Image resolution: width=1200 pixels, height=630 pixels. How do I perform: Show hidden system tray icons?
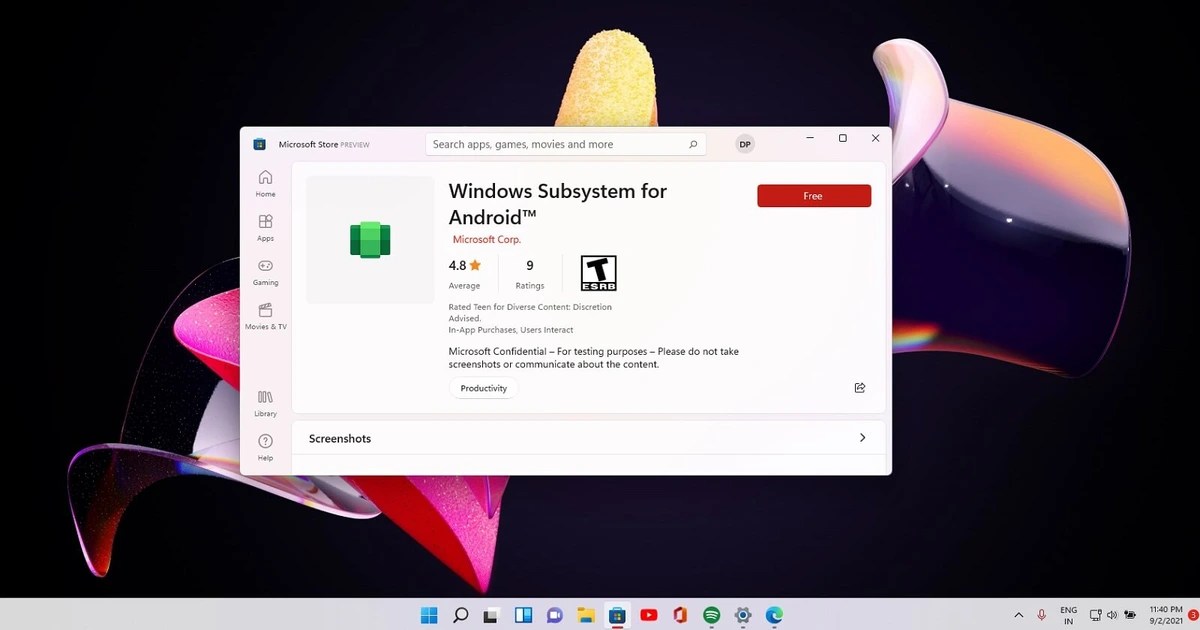click(x=1018, y=615)
